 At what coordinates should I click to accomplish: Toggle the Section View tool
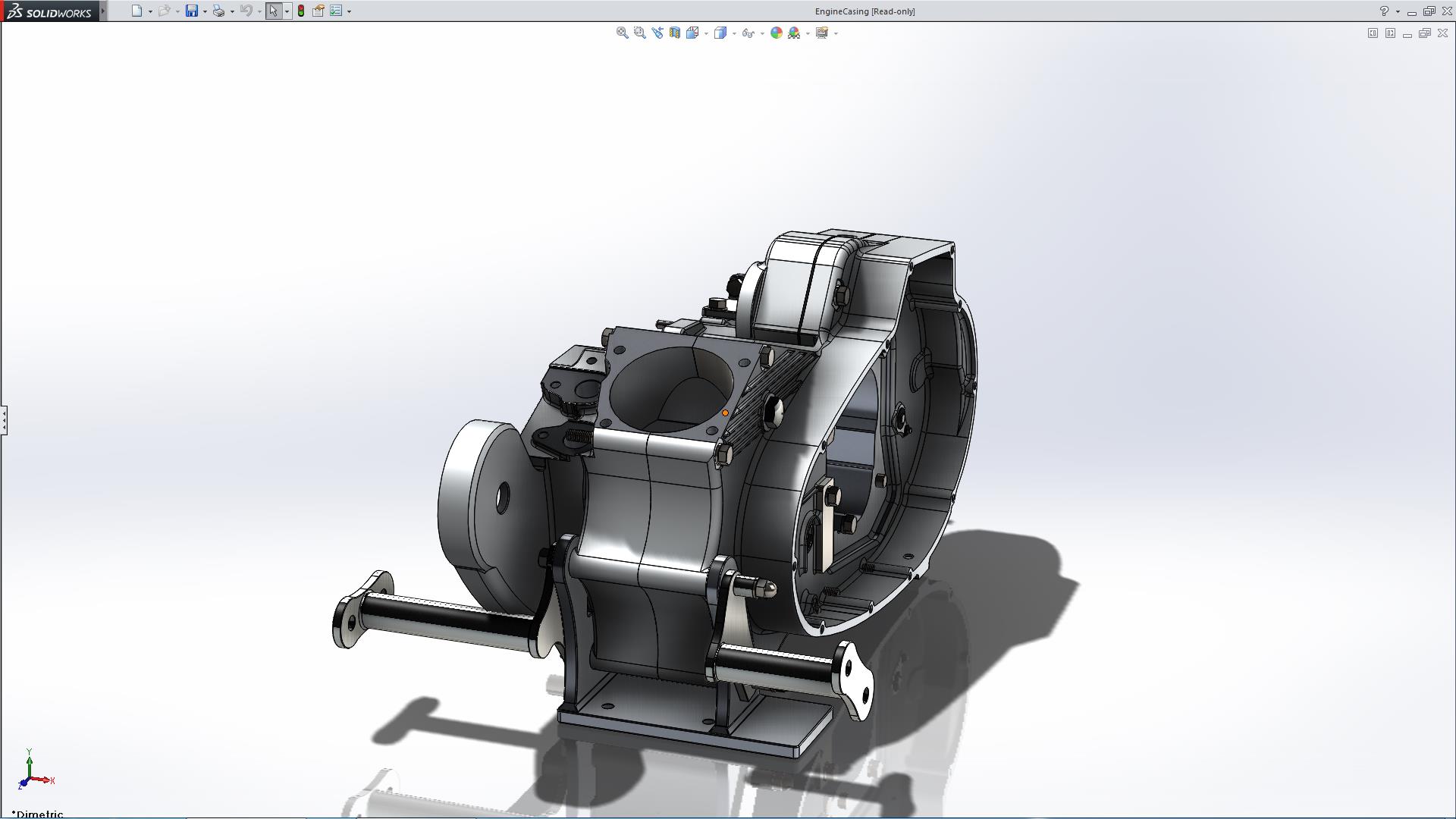click(674, 33)
